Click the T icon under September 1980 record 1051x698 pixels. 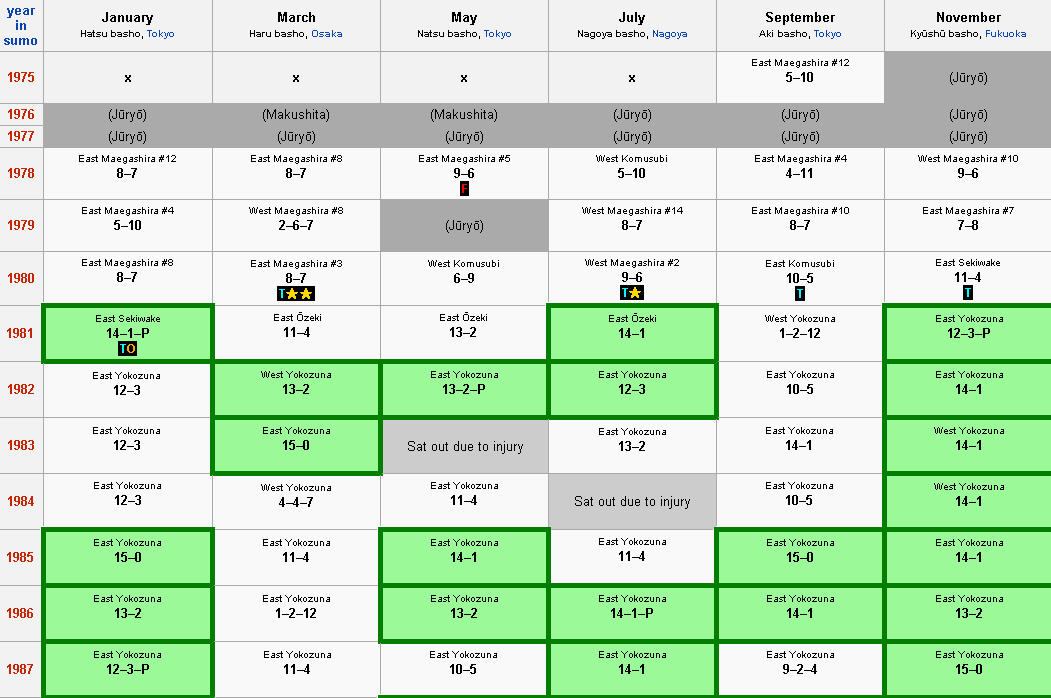point(800,293)
